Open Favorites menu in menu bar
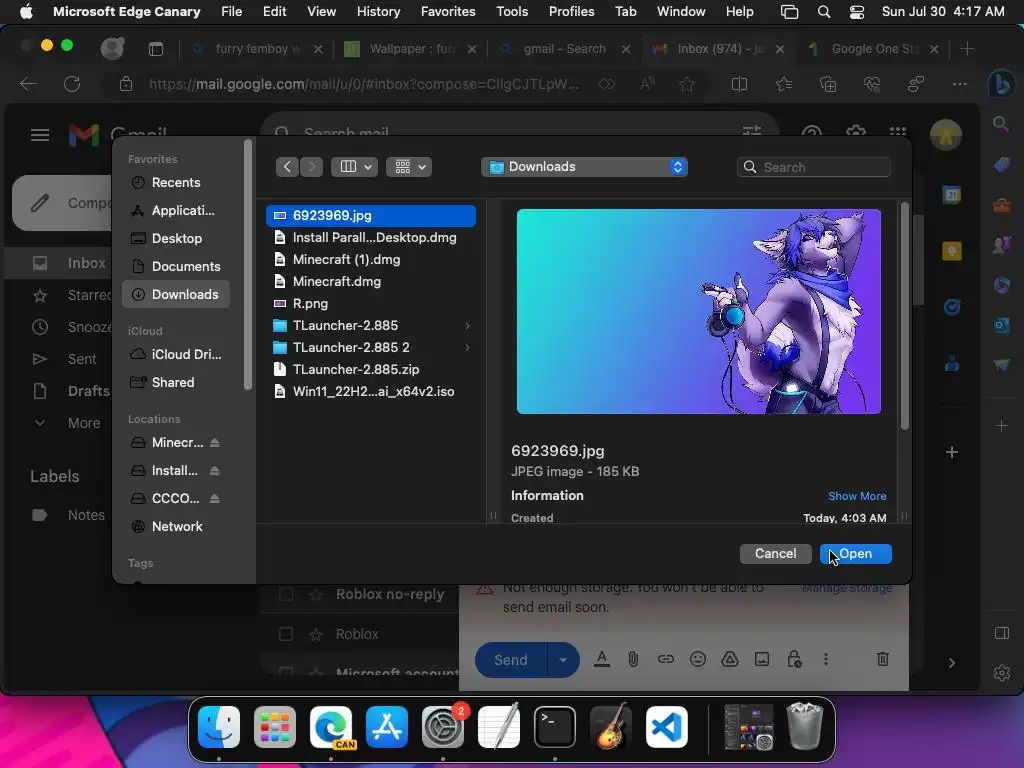This screenshot has height=768, width=1024. (x=448, y=12)
